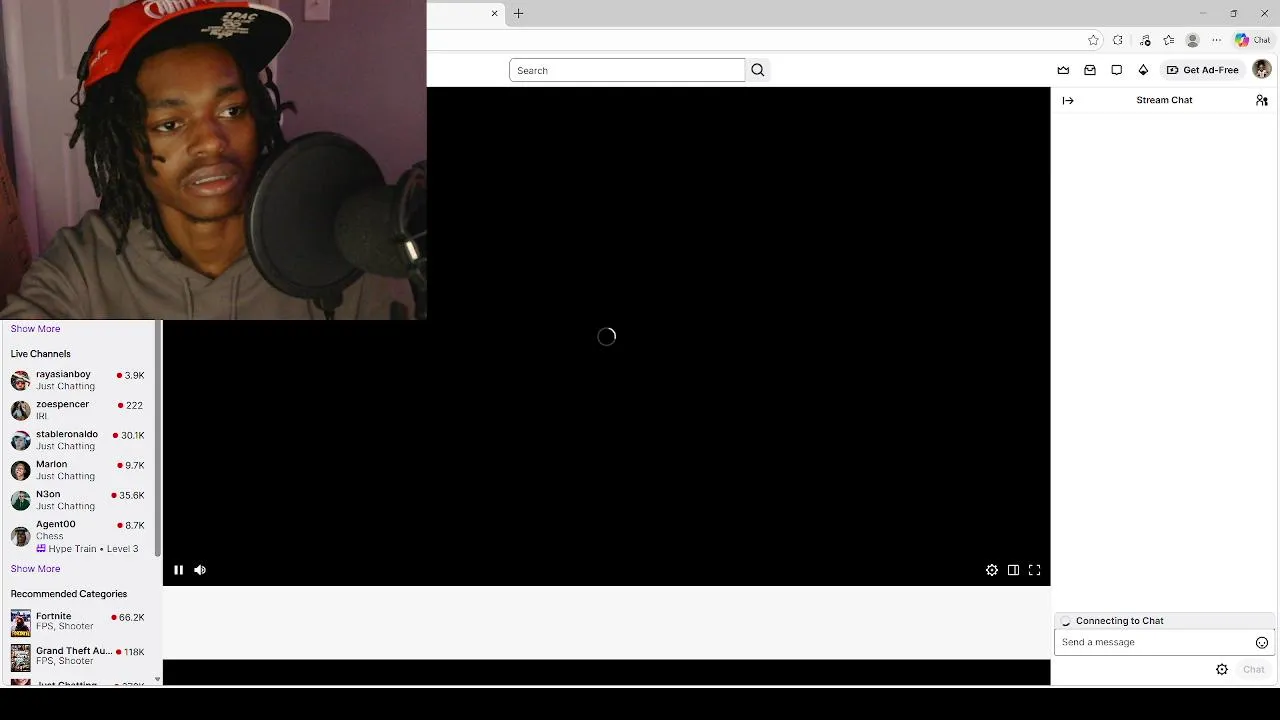This screenshot has height=720, width=1280.
Task: Open the Grand Theft Auto category
Action: [x=78, y=656]
